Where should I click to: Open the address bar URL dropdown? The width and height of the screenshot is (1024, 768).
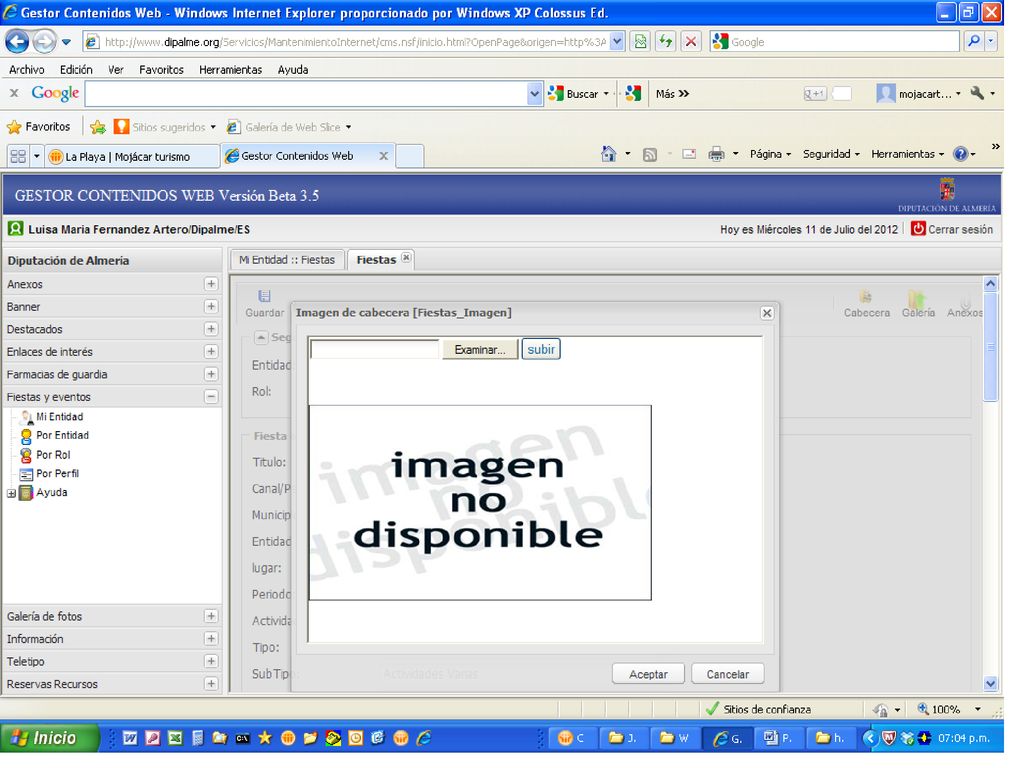[617, 42]
